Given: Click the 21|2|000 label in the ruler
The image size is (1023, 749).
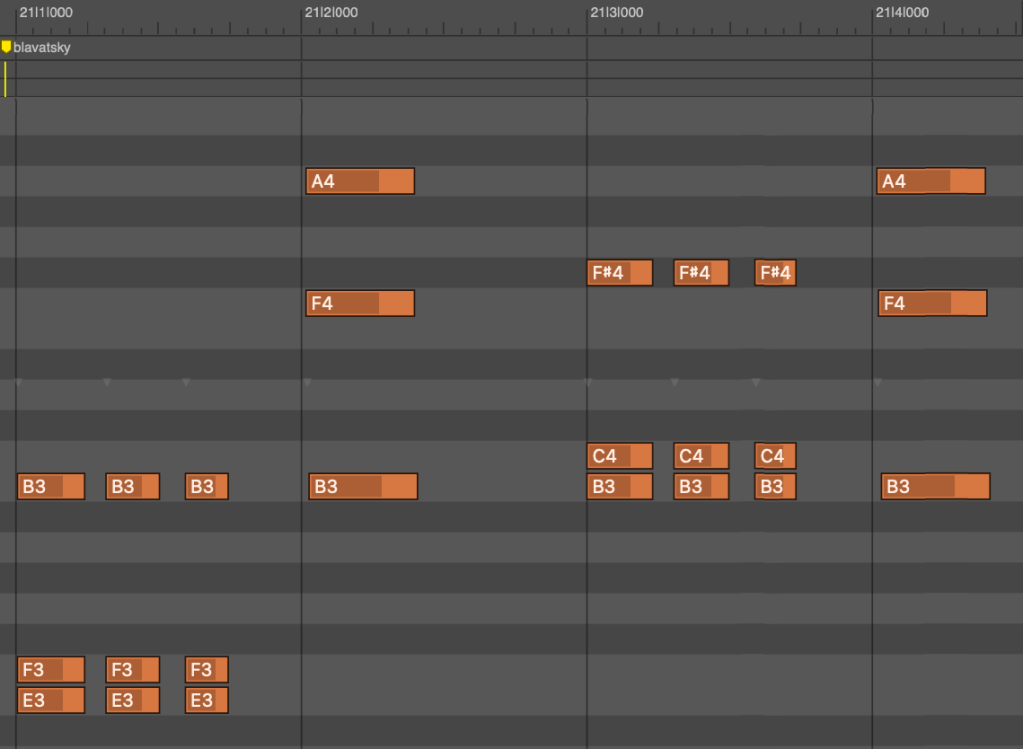Looking at the screenshot, I should pyautogui.click(x=331, y=13).
